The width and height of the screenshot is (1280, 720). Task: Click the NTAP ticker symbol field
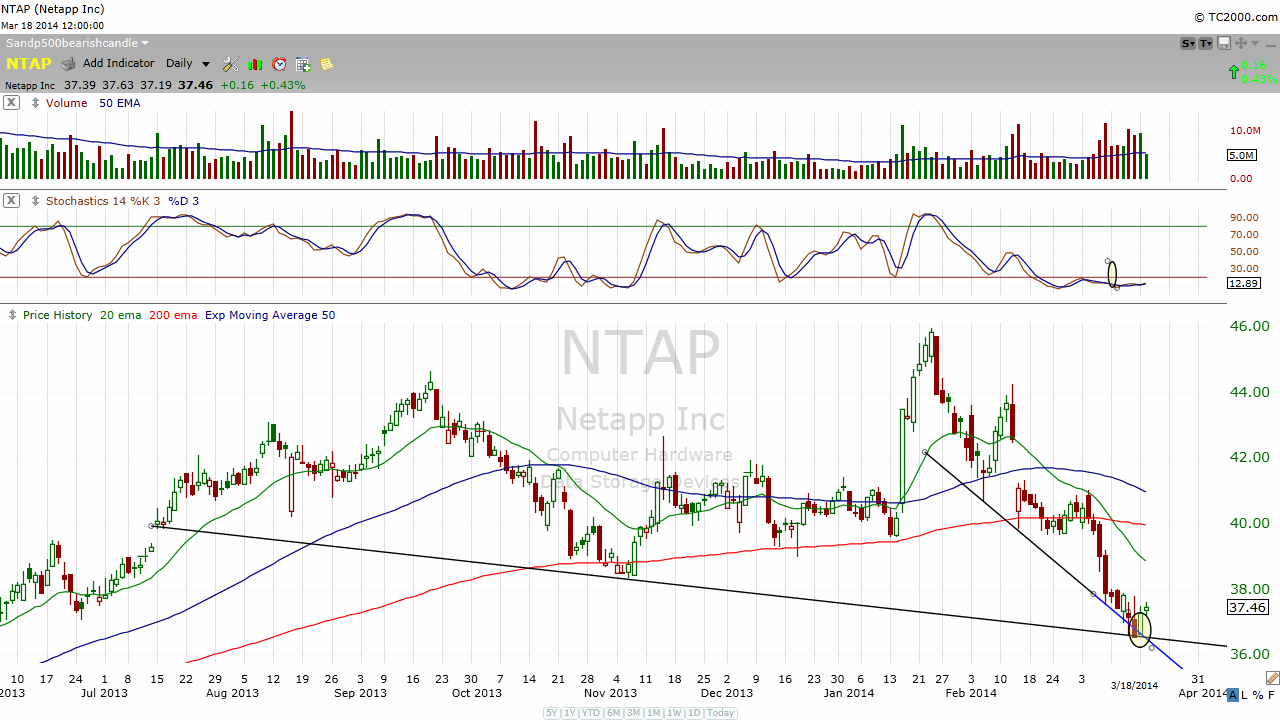(x=28, y=64)
